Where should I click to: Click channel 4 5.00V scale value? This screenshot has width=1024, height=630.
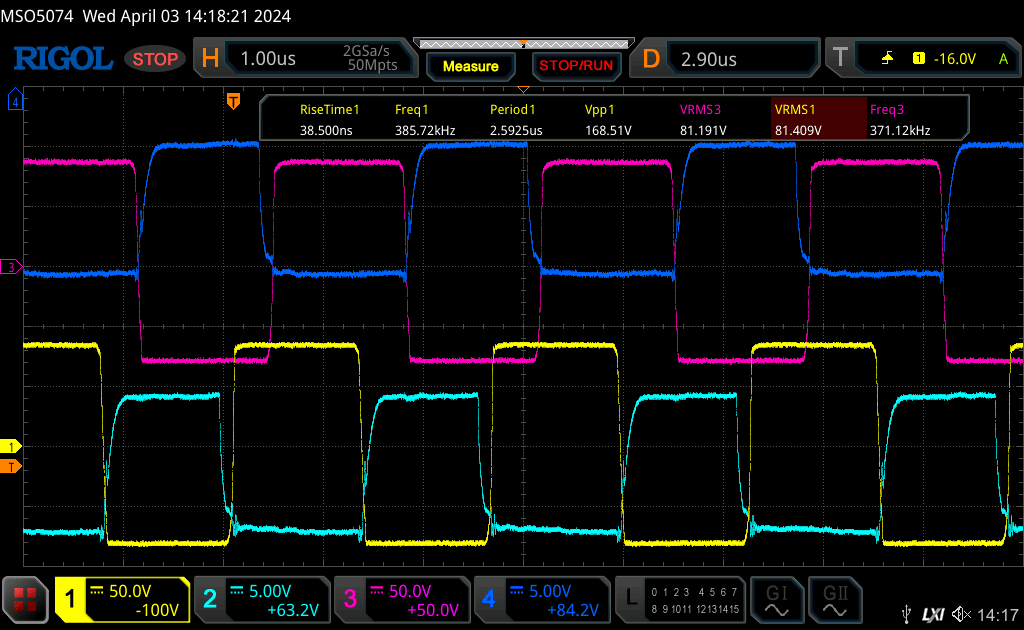click(x=550, y=591)
